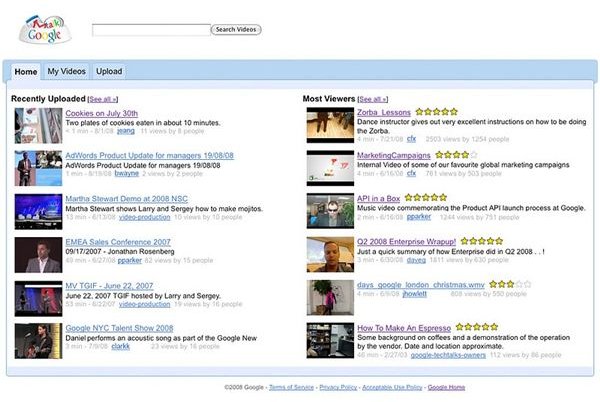Screen dimensions: 600x402
Task: Open video-production link under Martha Stewart Demo
Action: tap(145, 217)
